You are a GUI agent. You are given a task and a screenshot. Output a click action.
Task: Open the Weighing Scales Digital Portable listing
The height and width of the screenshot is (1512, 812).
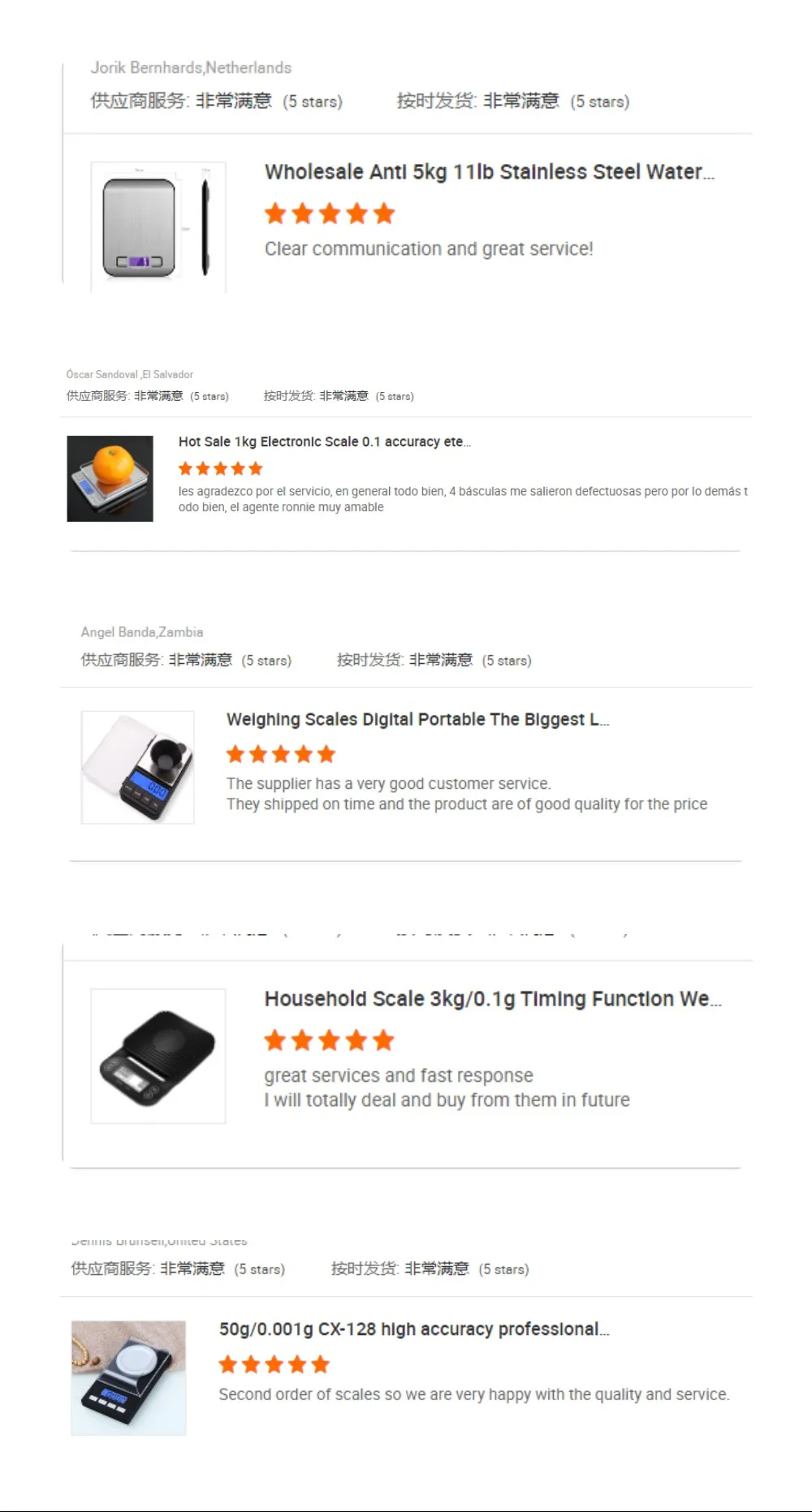(418, 719)
